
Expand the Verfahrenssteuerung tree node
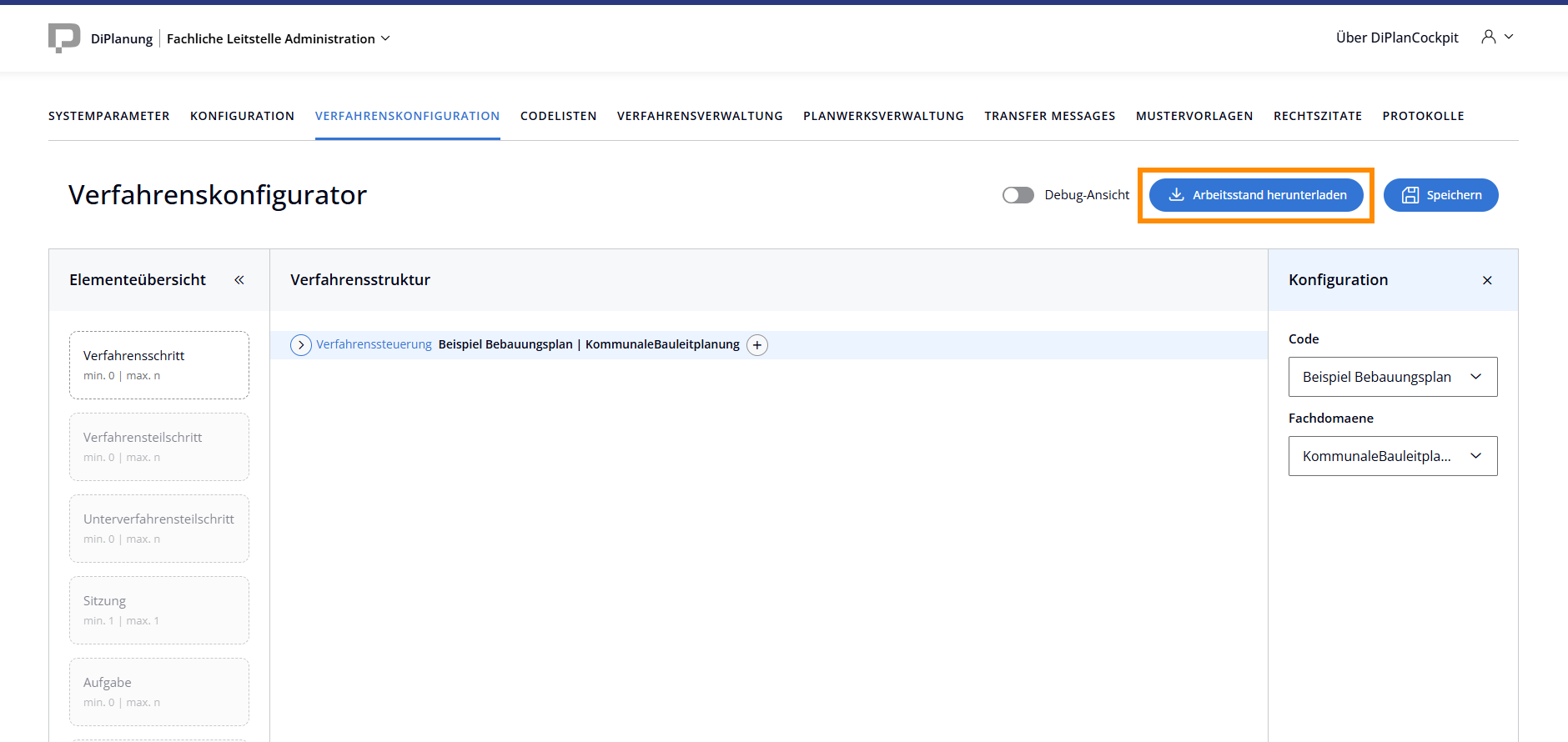coord(301,345)
